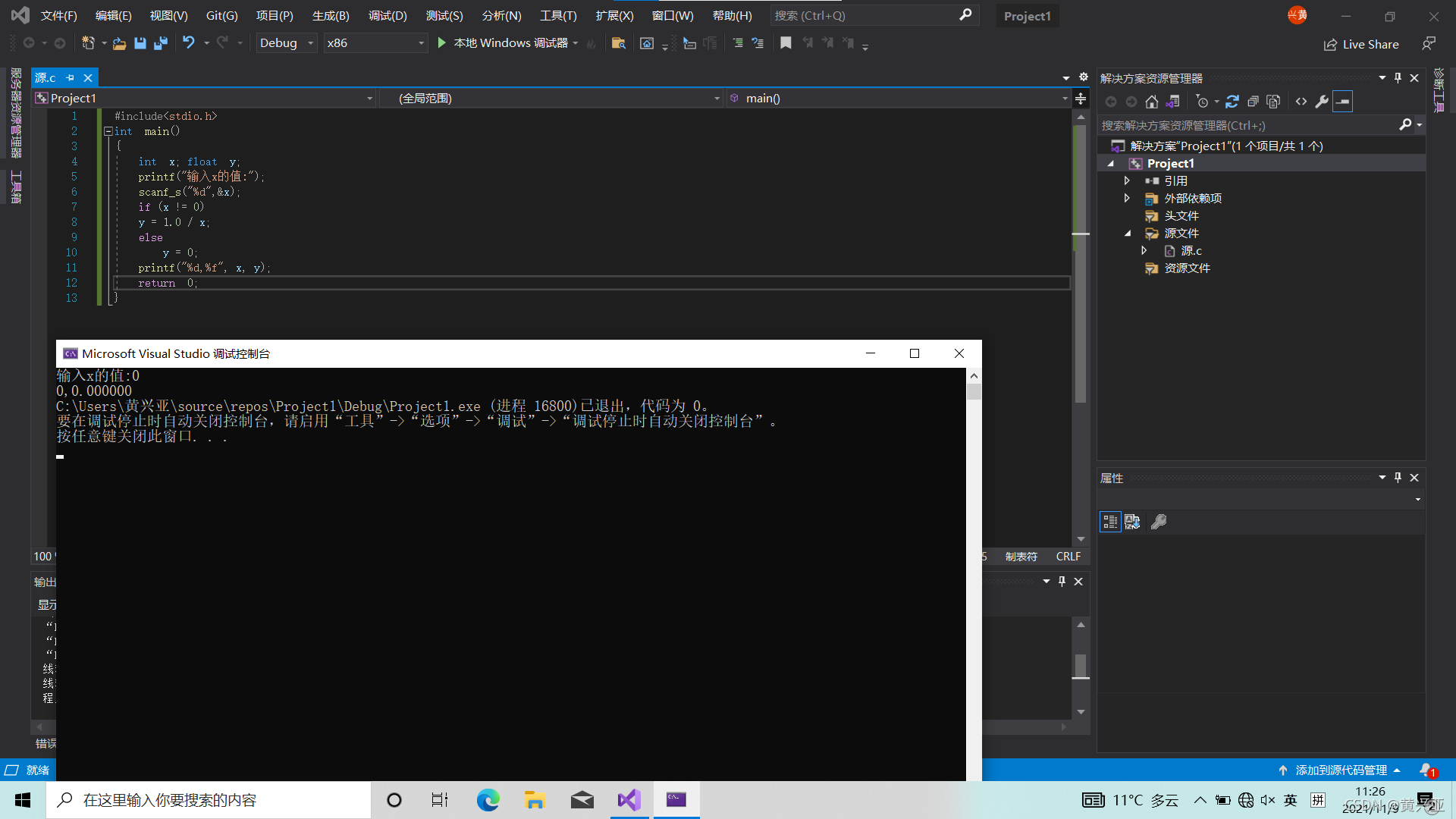The image size is (1456, 819).
Task: Toggle alphabetical sort in Properties panel
Action: point(1132,522)
